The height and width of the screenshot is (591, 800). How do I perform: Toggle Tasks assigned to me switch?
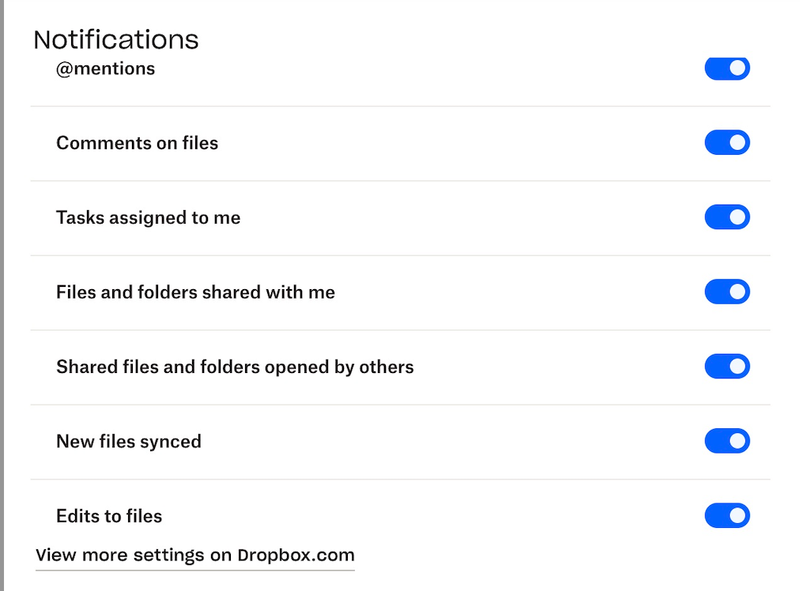coord(727,217)
